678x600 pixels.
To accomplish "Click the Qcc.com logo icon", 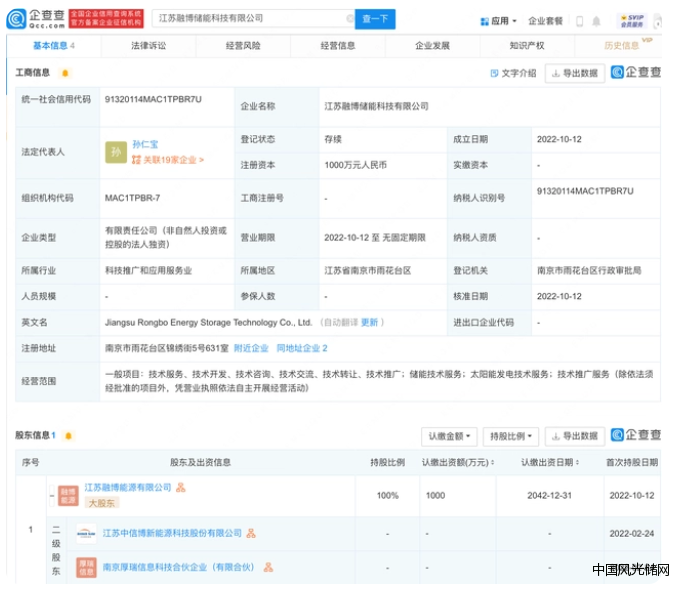I will click(16, 19).
